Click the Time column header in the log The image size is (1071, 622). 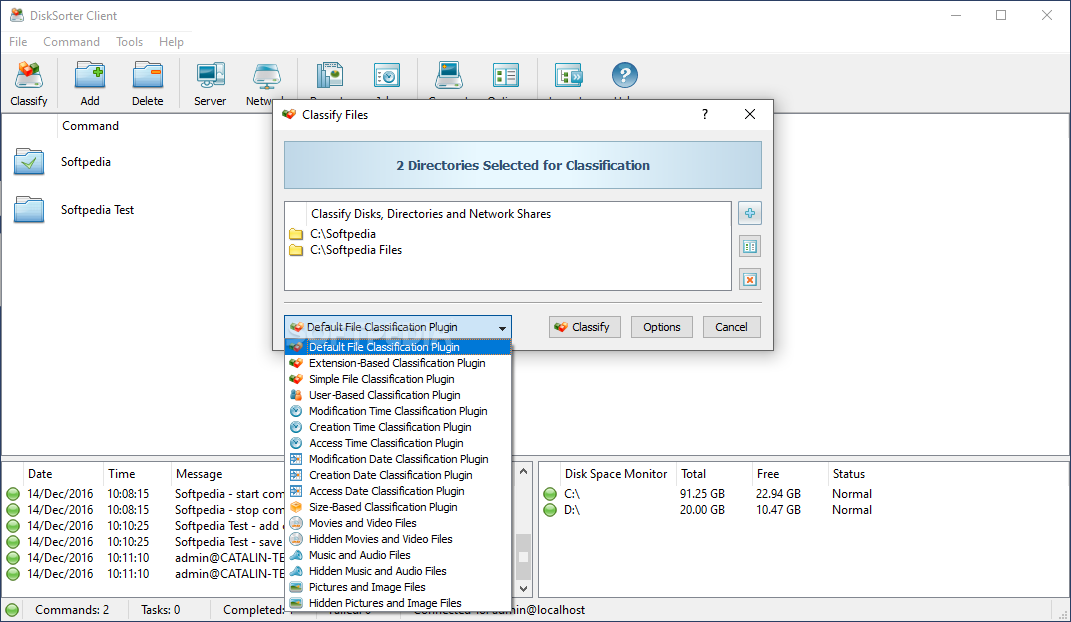pos(122,474)
